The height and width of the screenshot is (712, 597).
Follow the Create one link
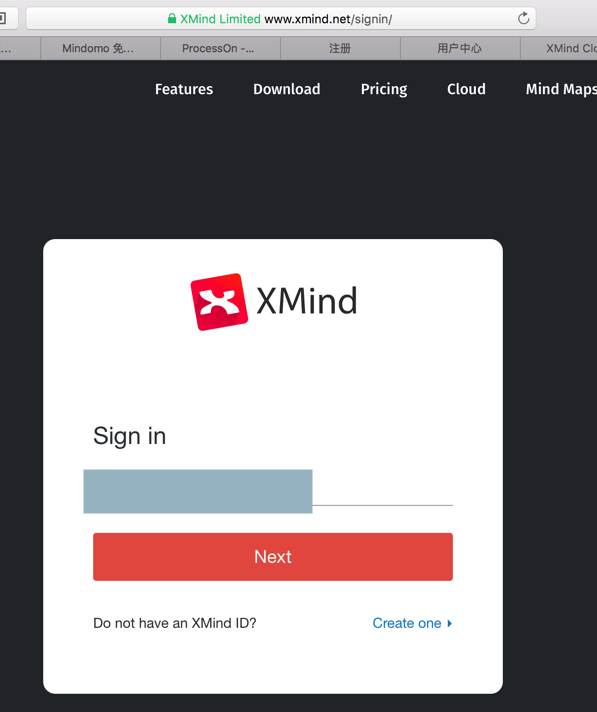coord(407,623)
